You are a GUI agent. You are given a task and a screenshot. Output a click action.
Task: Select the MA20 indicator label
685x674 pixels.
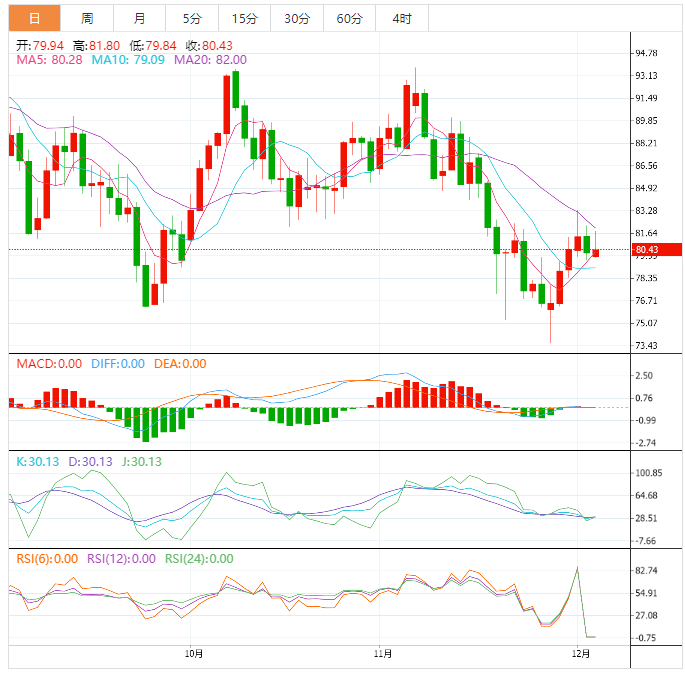210,60
